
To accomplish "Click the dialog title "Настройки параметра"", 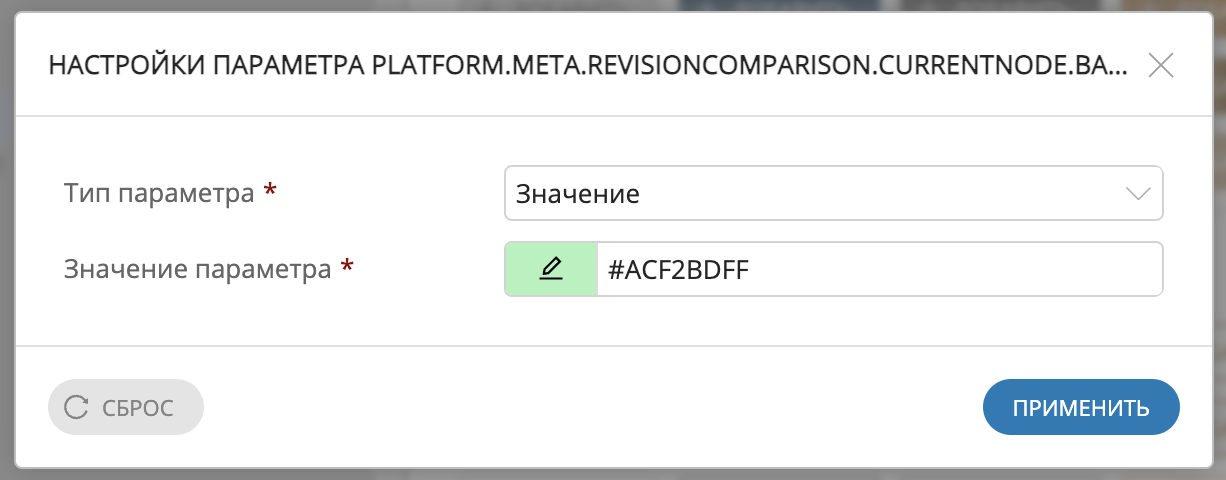I will [208, 67].
